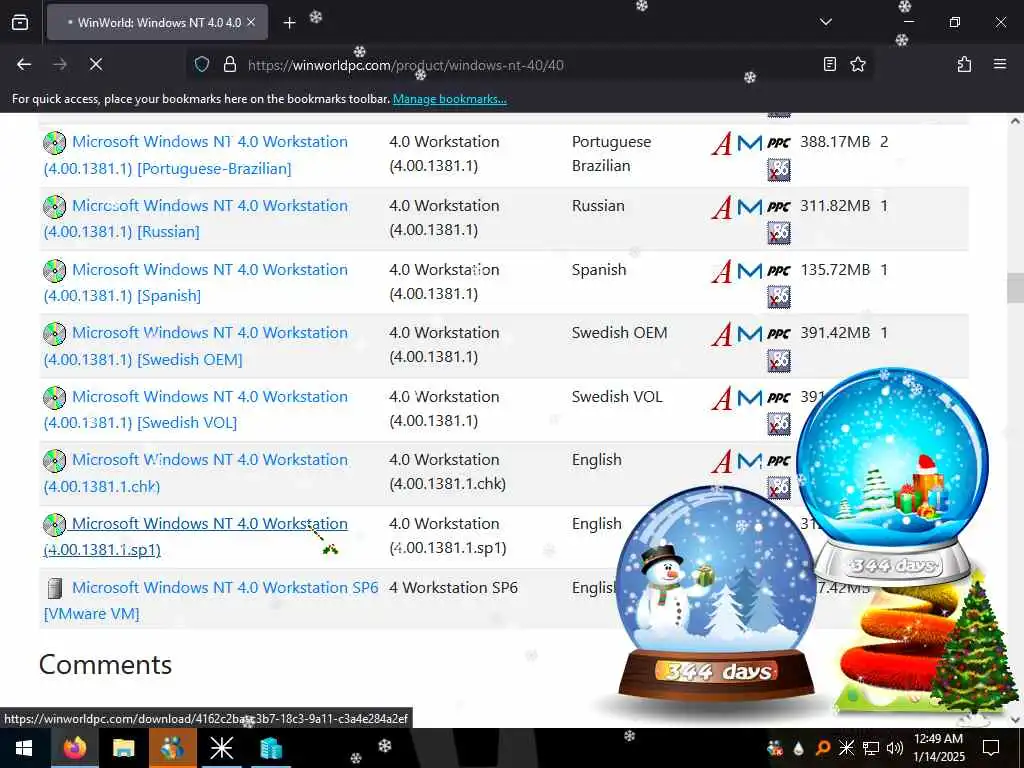
Task: Open File Explorer from the taskbar
Action: coord(123,748)
